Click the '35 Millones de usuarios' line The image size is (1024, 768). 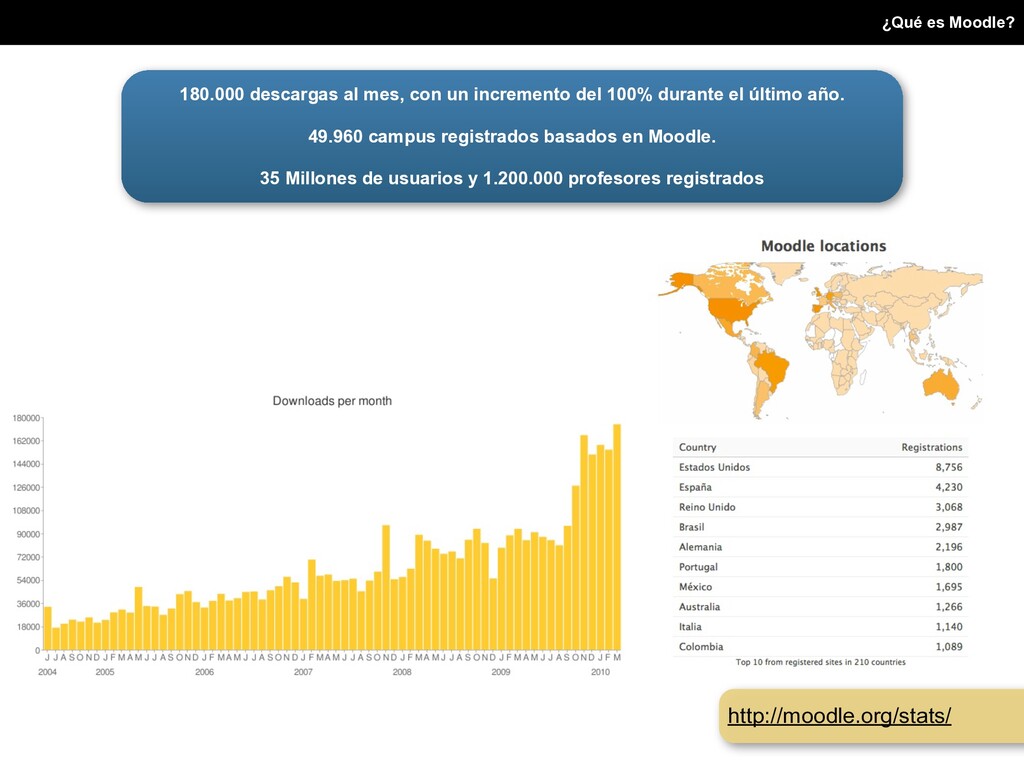click(512, 178)
